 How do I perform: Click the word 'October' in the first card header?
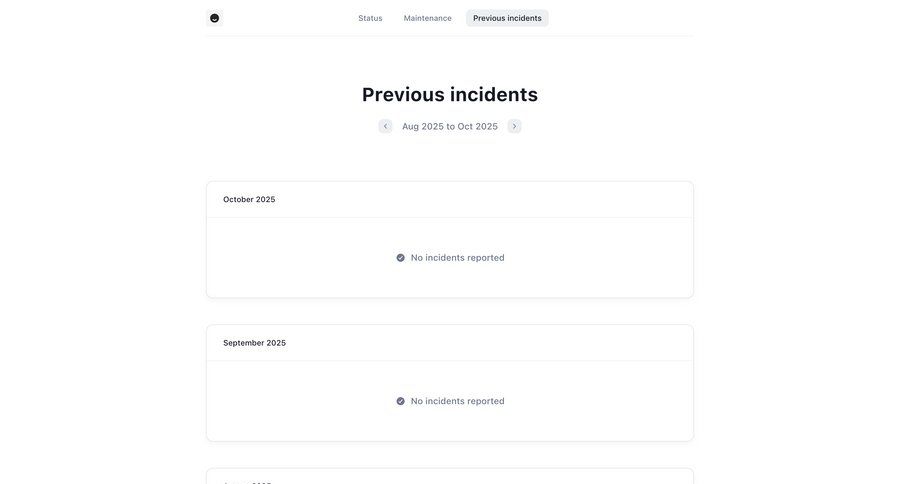(238, 199)
